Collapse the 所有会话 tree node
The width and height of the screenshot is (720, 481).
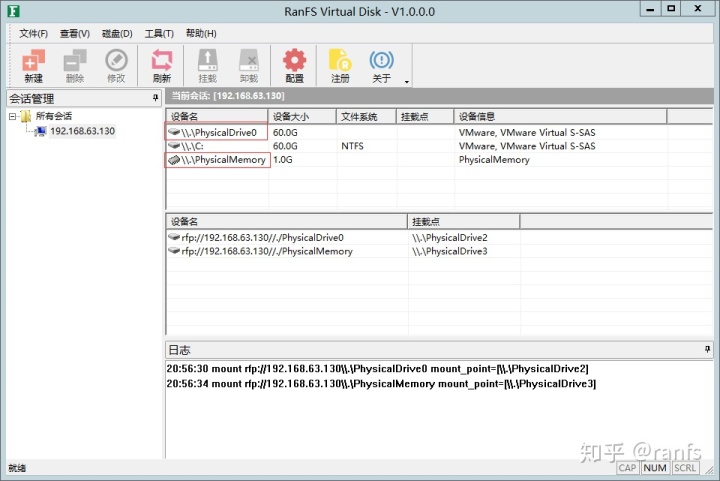click(12, 116)
